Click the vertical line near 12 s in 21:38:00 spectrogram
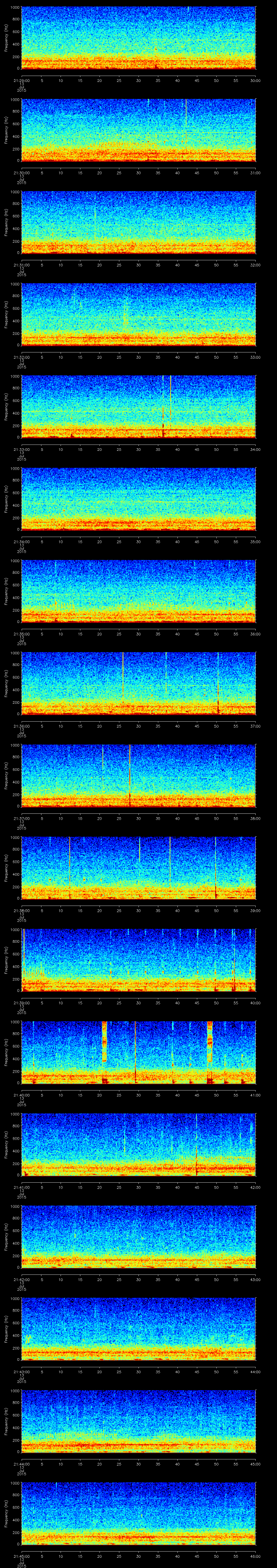Screen dimensions: 277x1568 (70, 868)
